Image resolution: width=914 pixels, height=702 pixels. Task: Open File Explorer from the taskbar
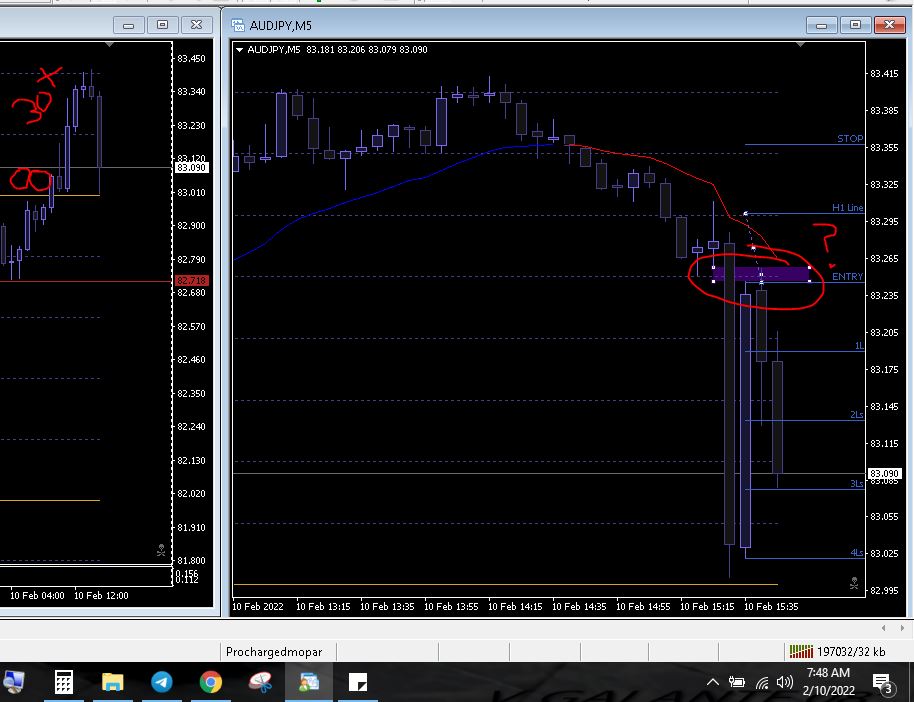point(113,682)
